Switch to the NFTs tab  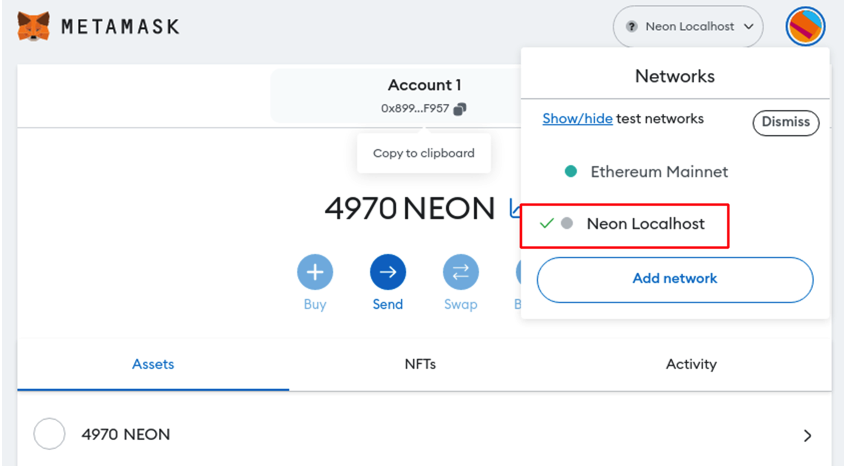(x=420, y=364)
